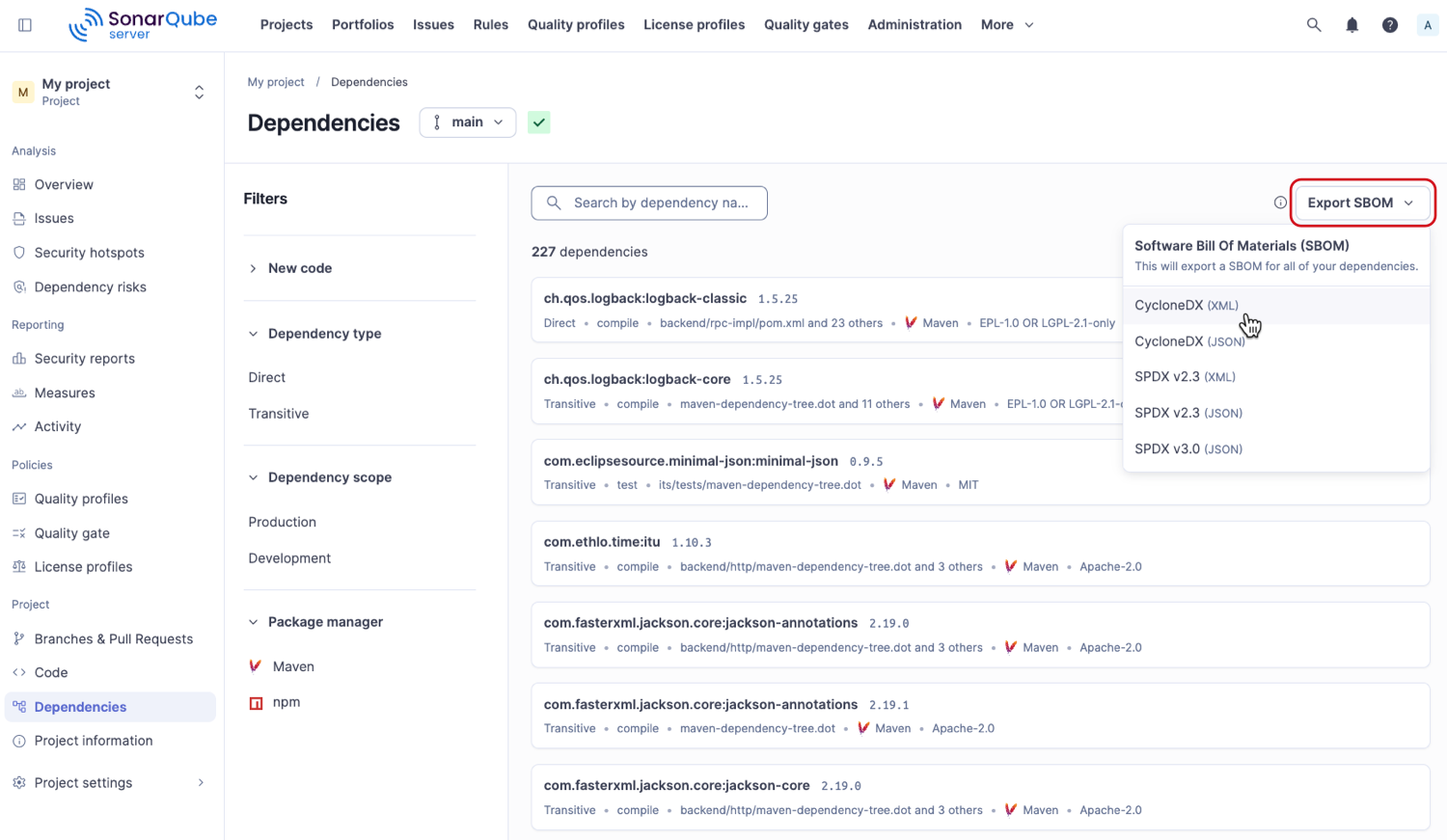1447x840 pixels.
Task: Click the Security hotspots shield icon
Action: coord(19,253)
